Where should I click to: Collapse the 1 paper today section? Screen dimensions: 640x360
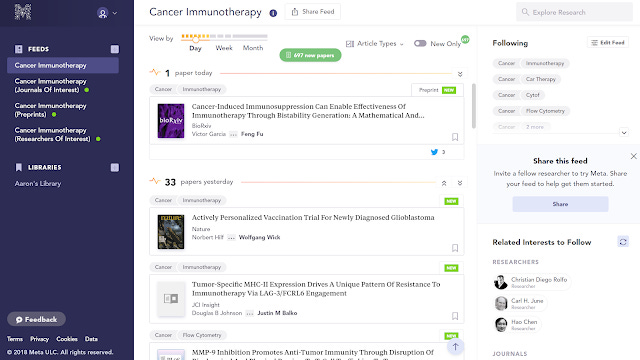click(x=460, y=74)
